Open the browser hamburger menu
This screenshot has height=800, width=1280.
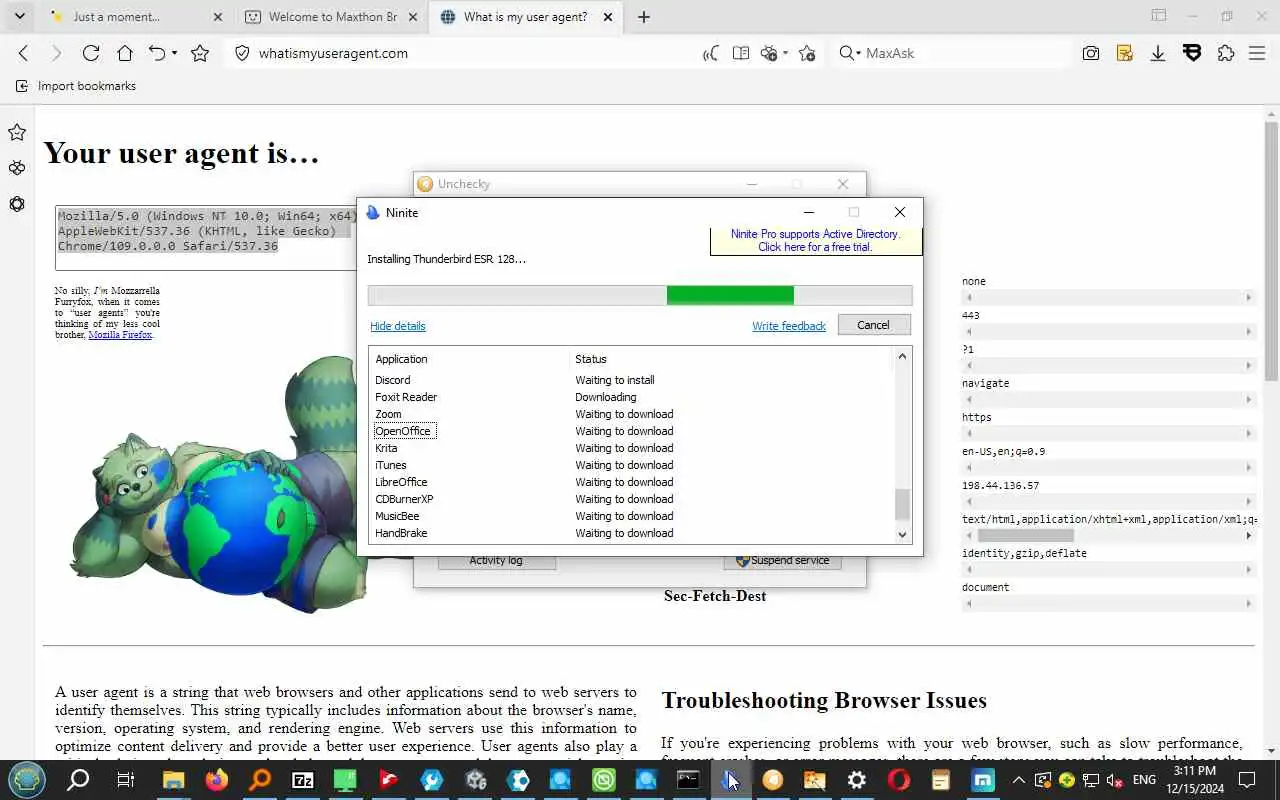[x=1257, y=53]
